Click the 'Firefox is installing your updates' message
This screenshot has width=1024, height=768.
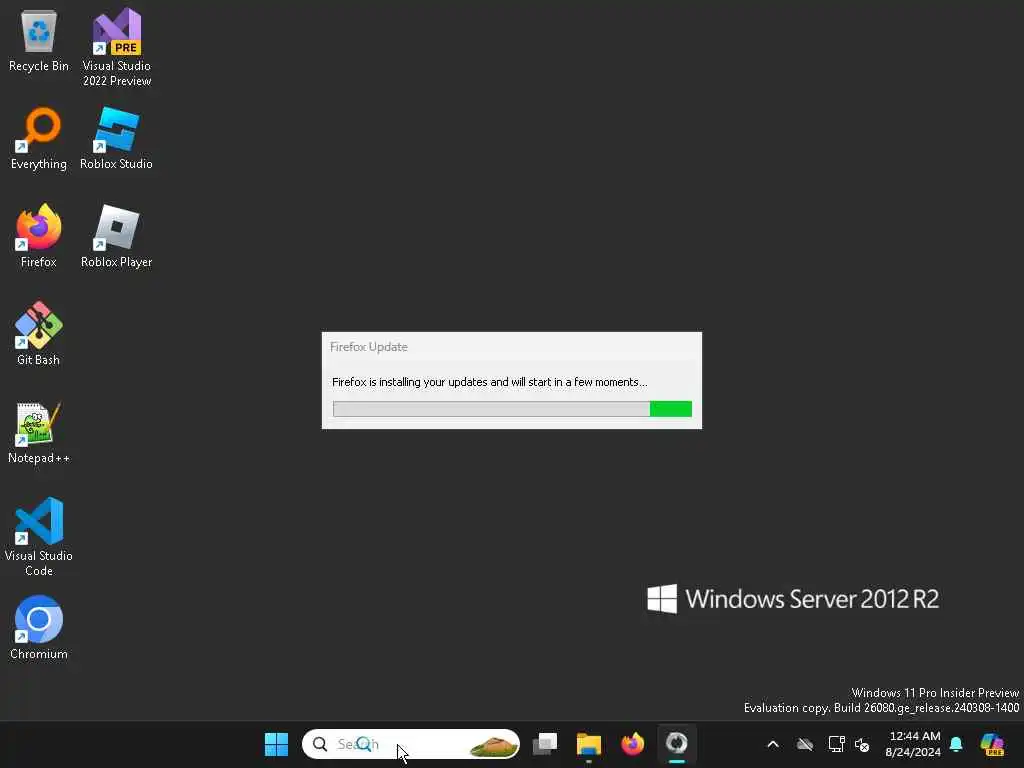(489, 382)
